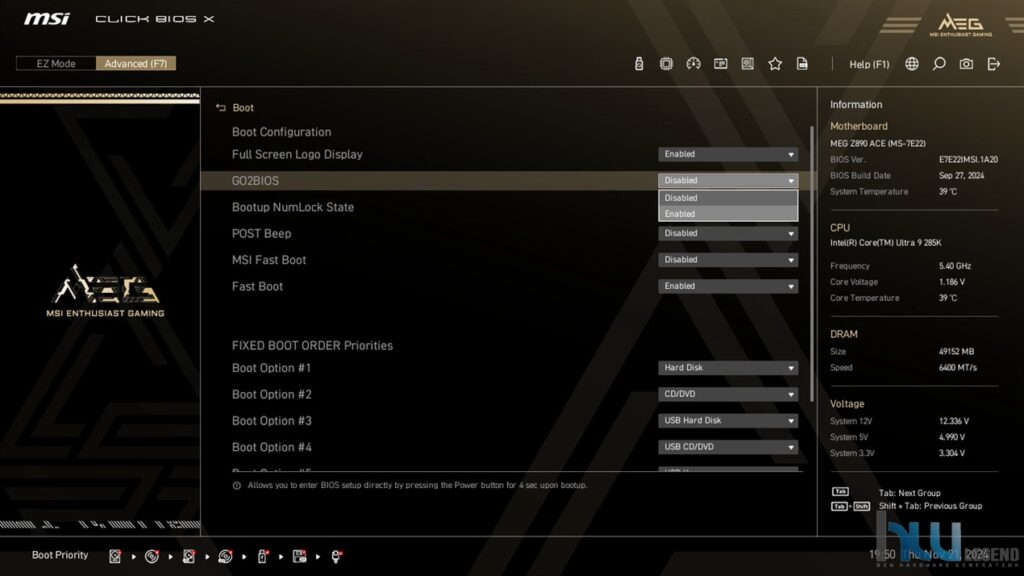This screenshot has width=1024, height=576.
Task: Click the Boot Priority label
Action: 60,555
